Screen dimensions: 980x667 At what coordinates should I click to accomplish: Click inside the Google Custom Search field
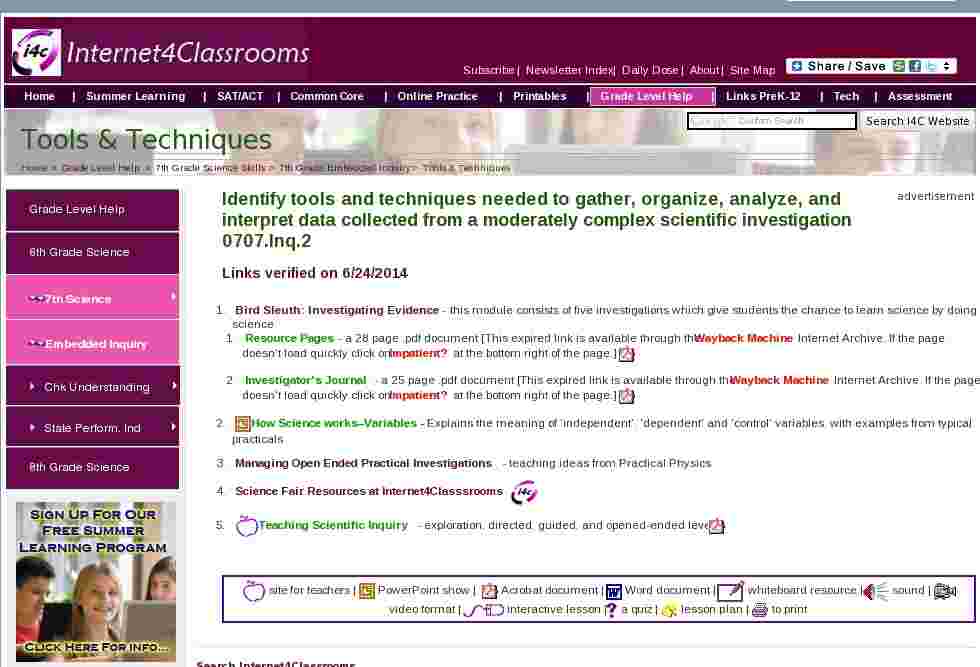pyautogui.click(x=771, y=121)
